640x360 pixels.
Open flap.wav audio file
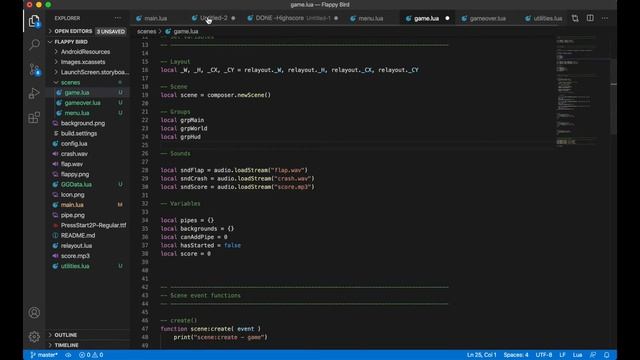[x=71, y=164]
